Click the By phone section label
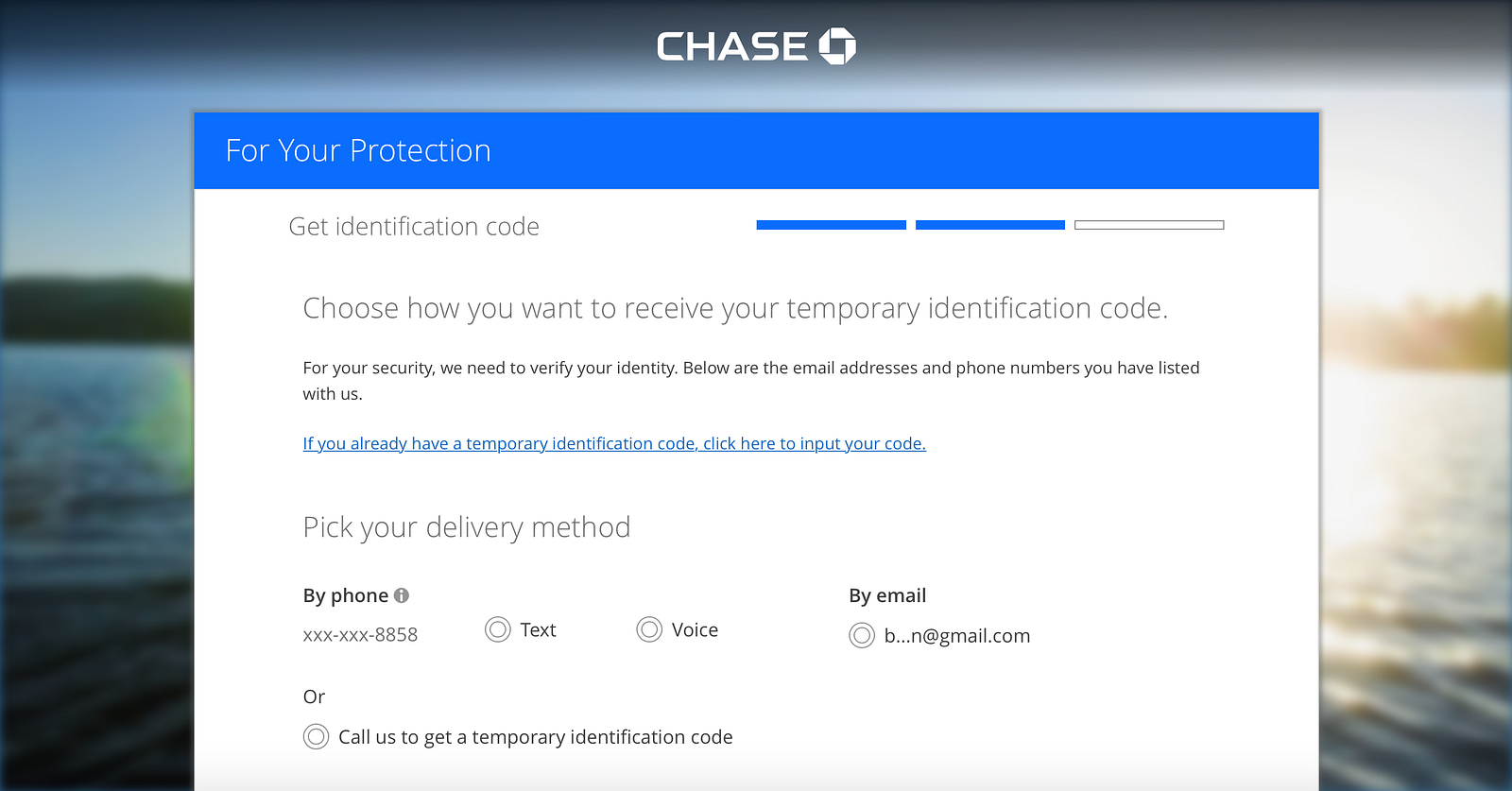The image size is (1512, 791). tap(346, 595)
